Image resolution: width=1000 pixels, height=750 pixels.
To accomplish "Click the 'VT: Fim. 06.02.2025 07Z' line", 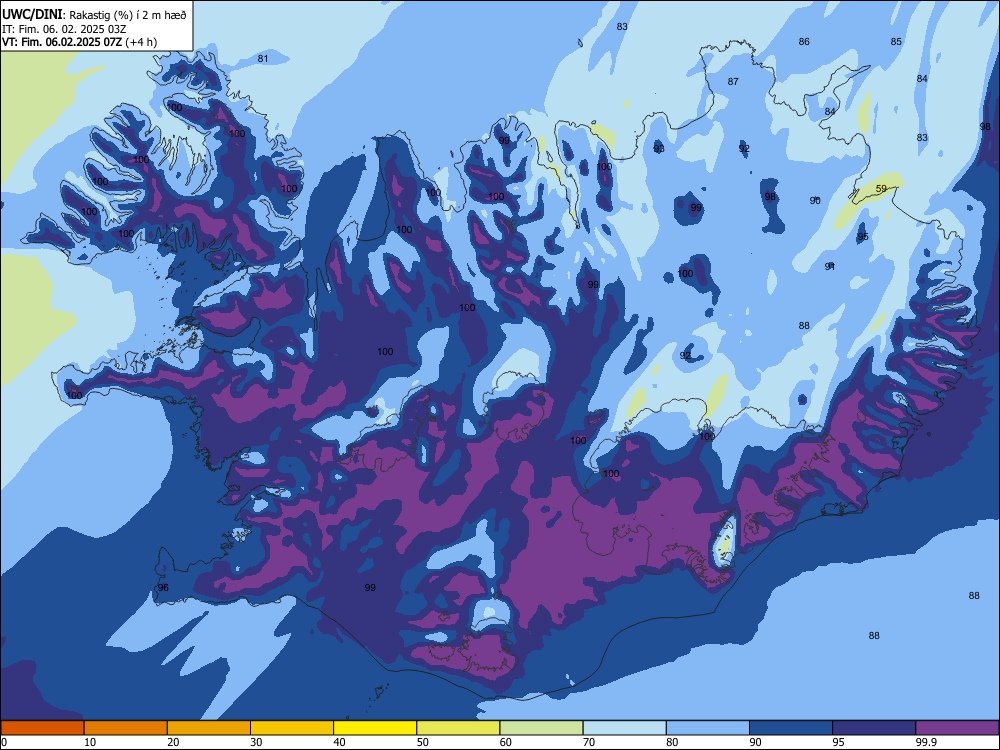I will pos(62,42).
